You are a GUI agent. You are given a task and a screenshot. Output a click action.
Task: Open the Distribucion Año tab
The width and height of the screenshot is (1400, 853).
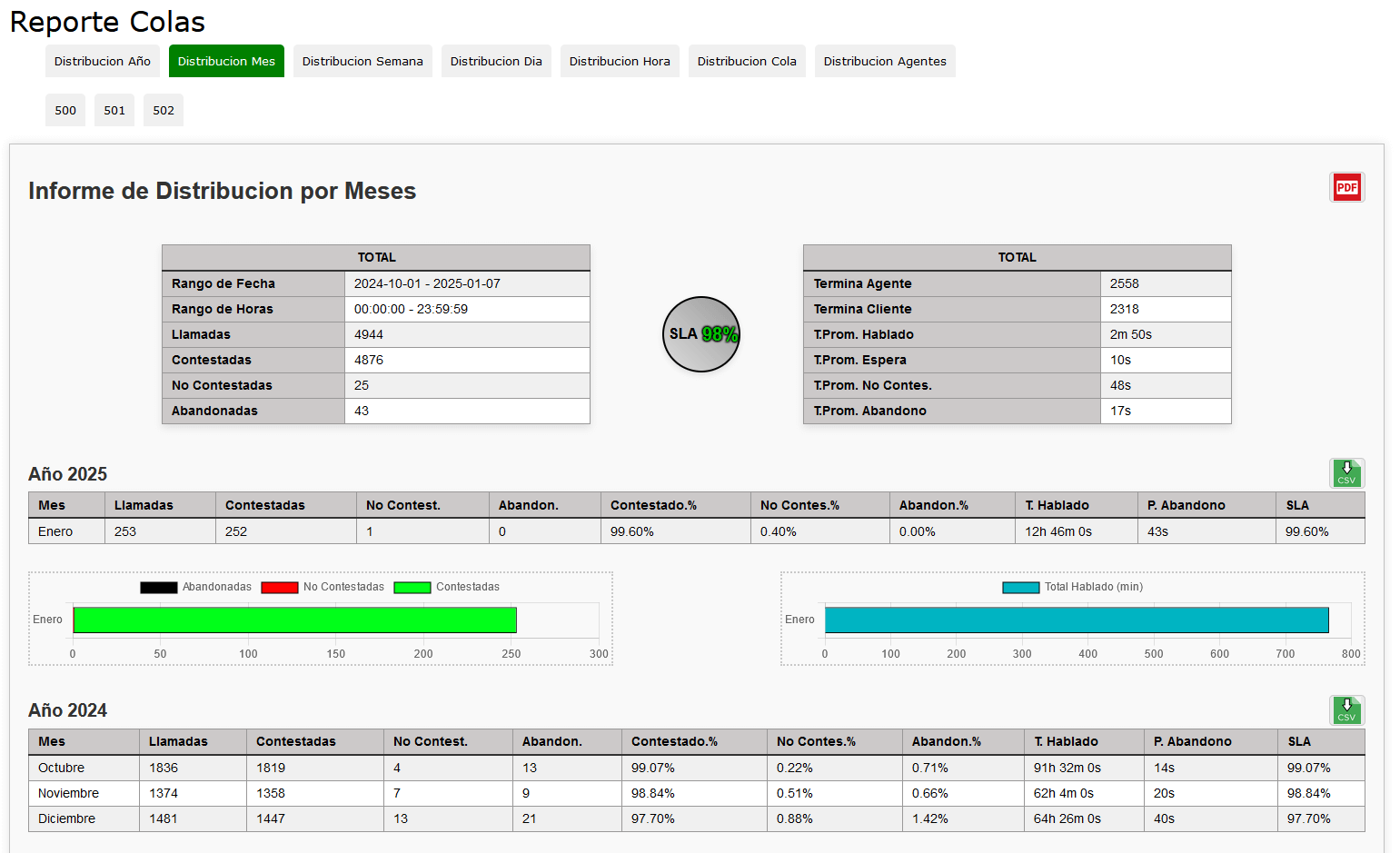click(x=103, y=61)
